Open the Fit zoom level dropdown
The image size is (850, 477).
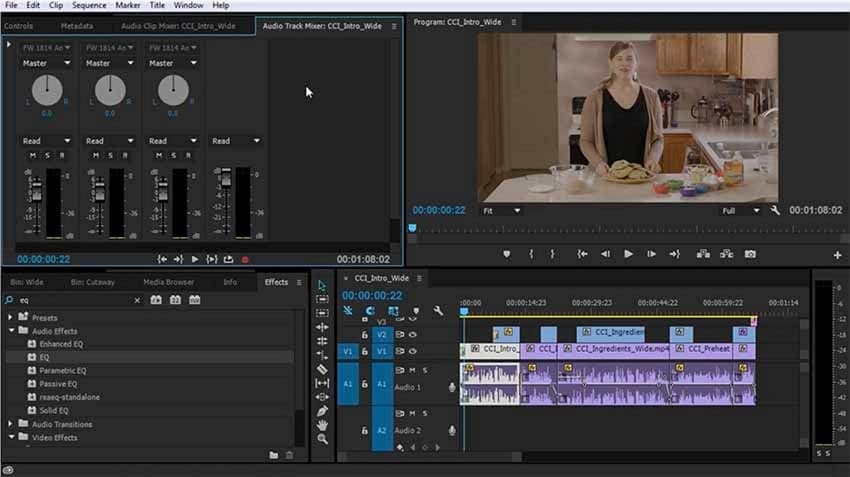point(501,211)
